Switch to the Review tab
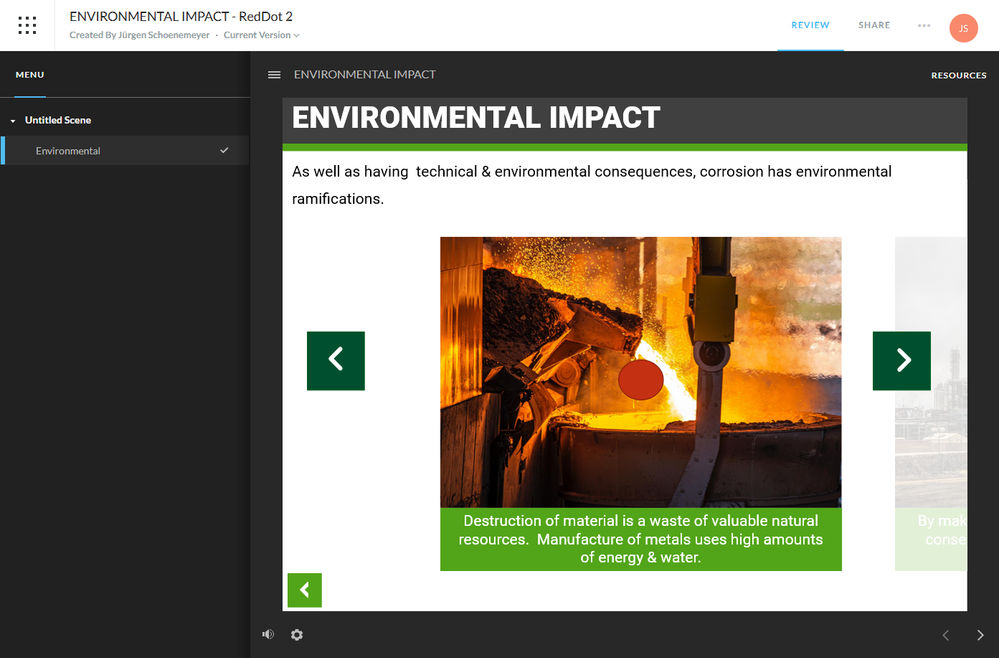 (810, 26)
